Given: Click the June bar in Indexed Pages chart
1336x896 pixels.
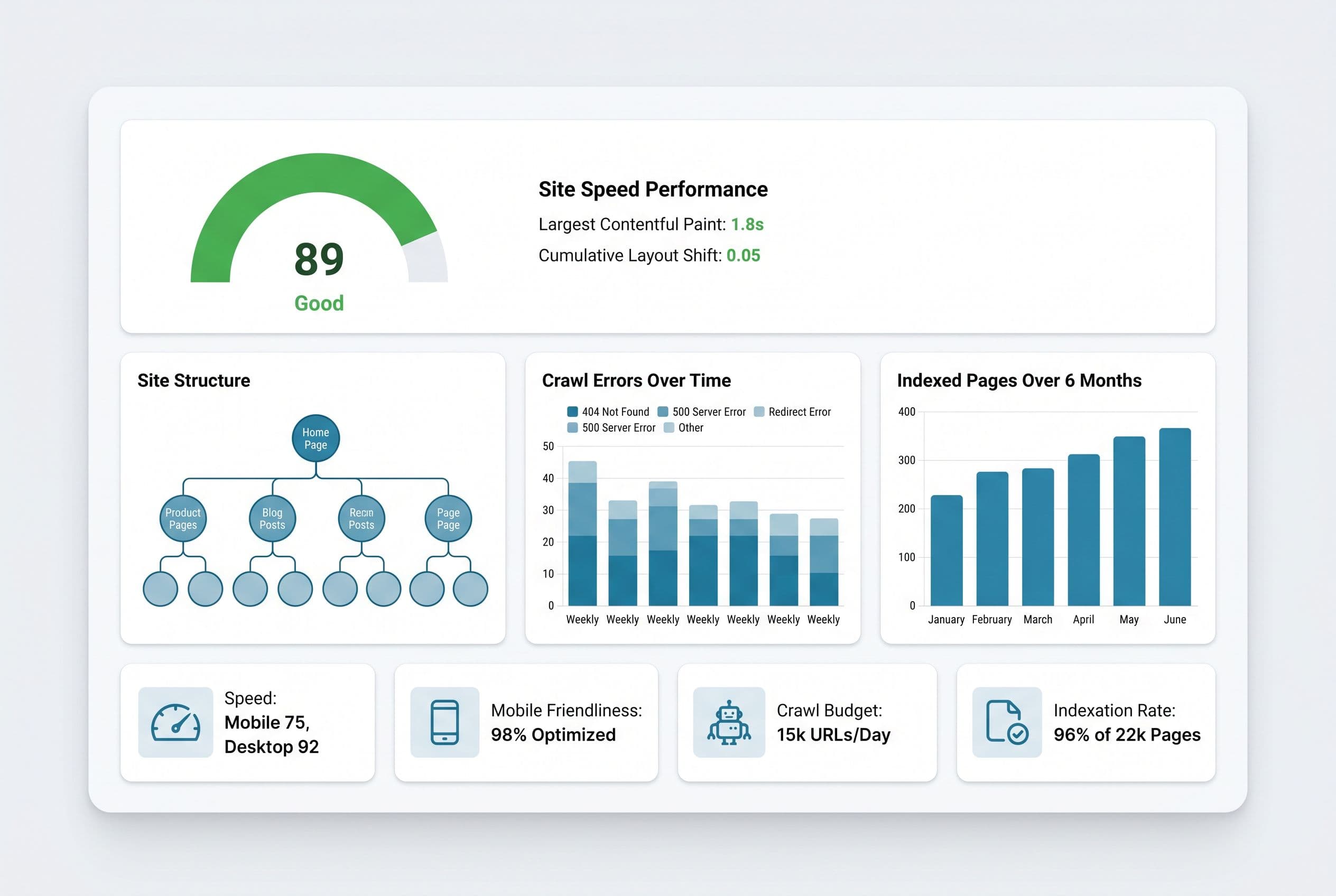Looking at the screenshot, I should pos(1175,517).
